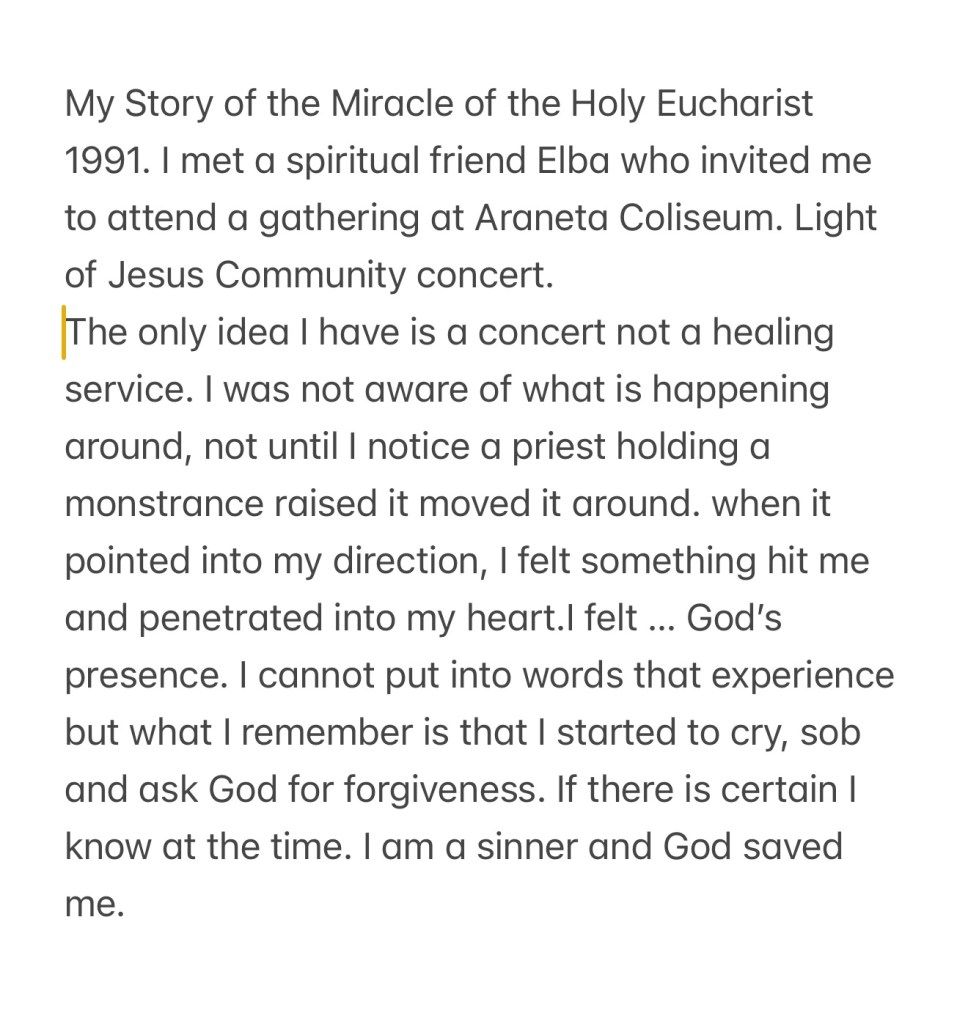Image resolution: width=968 pixels, height=1024 pixels.
Task: Click the word "Araneta" in the note
Action: pyautogui.click(x=537, y=218)
